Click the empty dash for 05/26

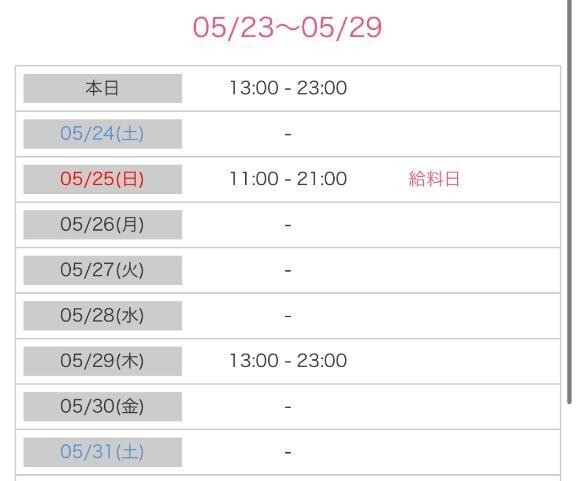[x=288, y=225]
